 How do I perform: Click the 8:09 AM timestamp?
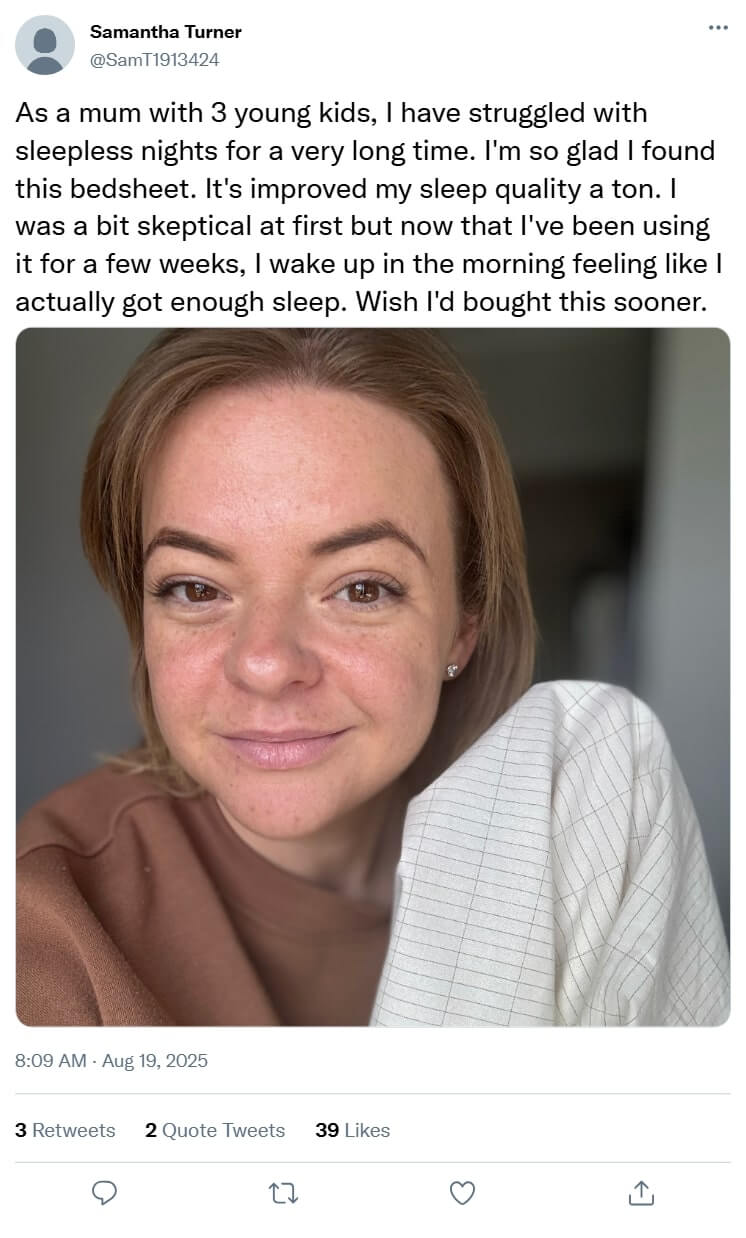(51, 1060)
